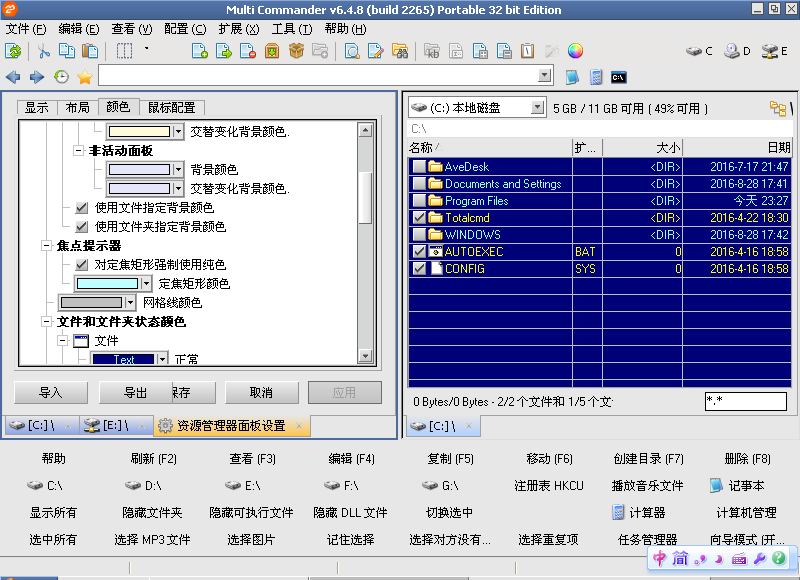Collapse the 非活动面板 tree node
The image size is (800, 580).
78,150
